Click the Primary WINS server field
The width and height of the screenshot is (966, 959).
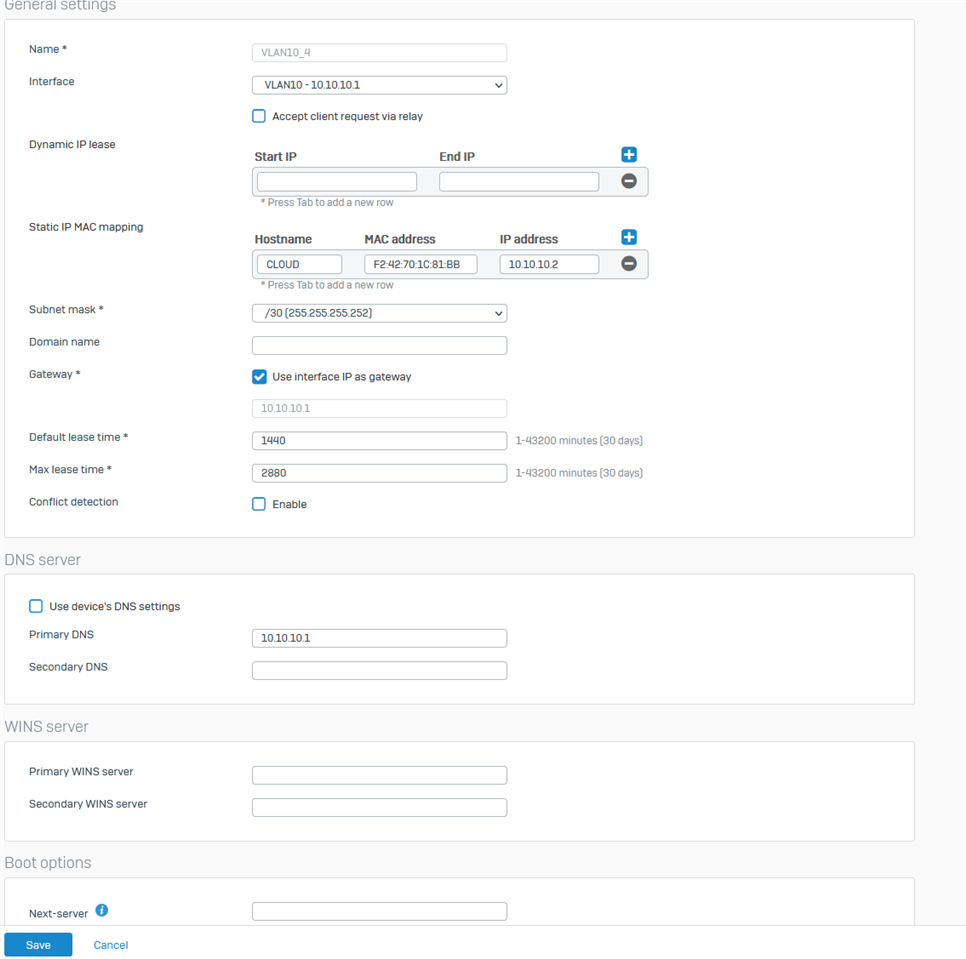click(380, 775)
